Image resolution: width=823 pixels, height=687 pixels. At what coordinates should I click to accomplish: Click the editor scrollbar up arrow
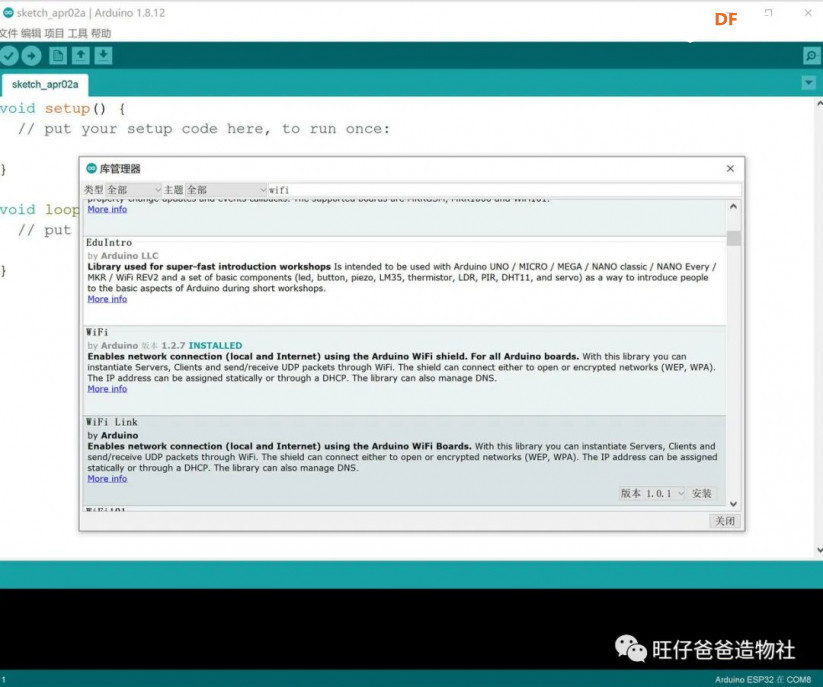(x=819, y=104)
